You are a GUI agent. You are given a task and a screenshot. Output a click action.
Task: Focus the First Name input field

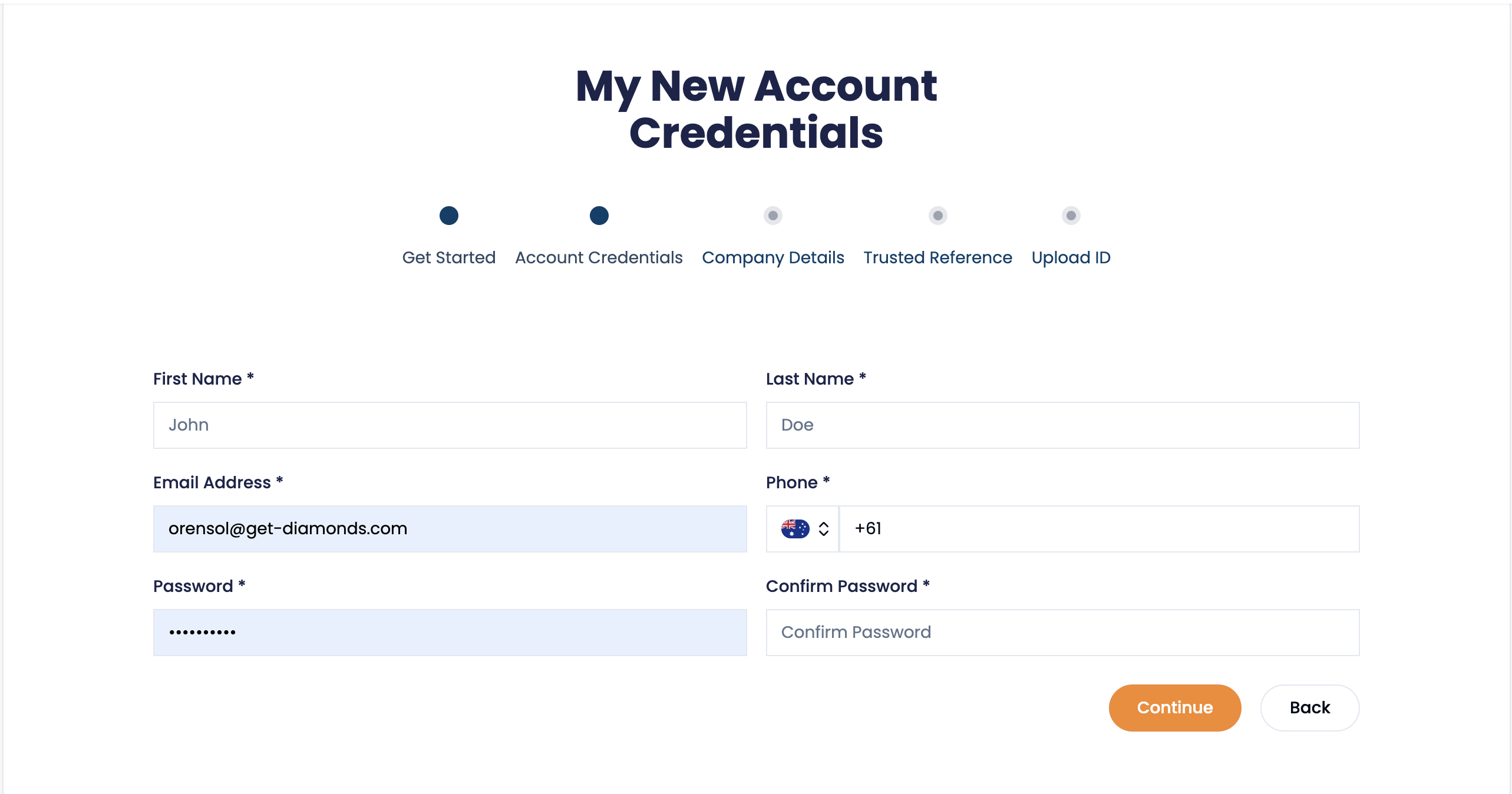click(x=450, y=425)
